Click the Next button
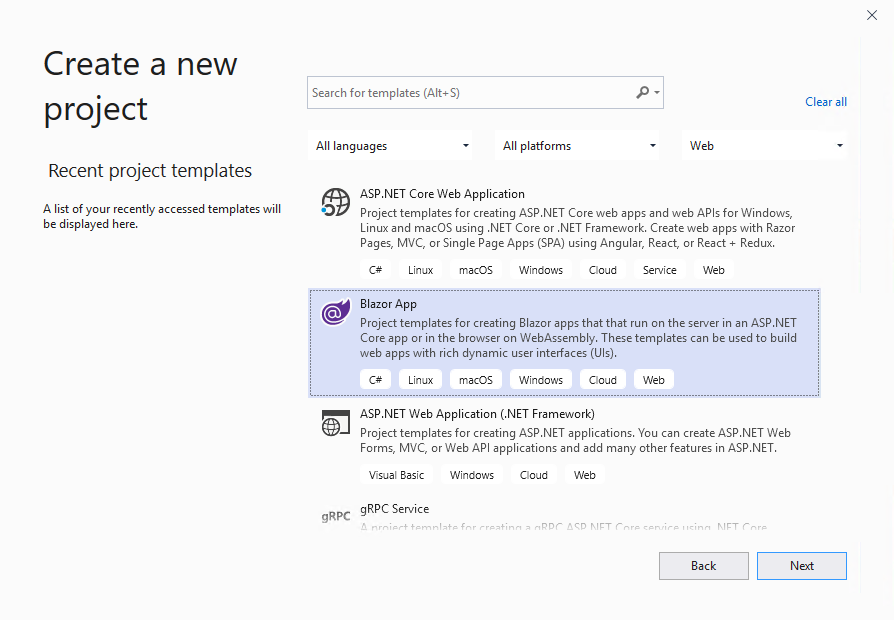 coord(802,566)
